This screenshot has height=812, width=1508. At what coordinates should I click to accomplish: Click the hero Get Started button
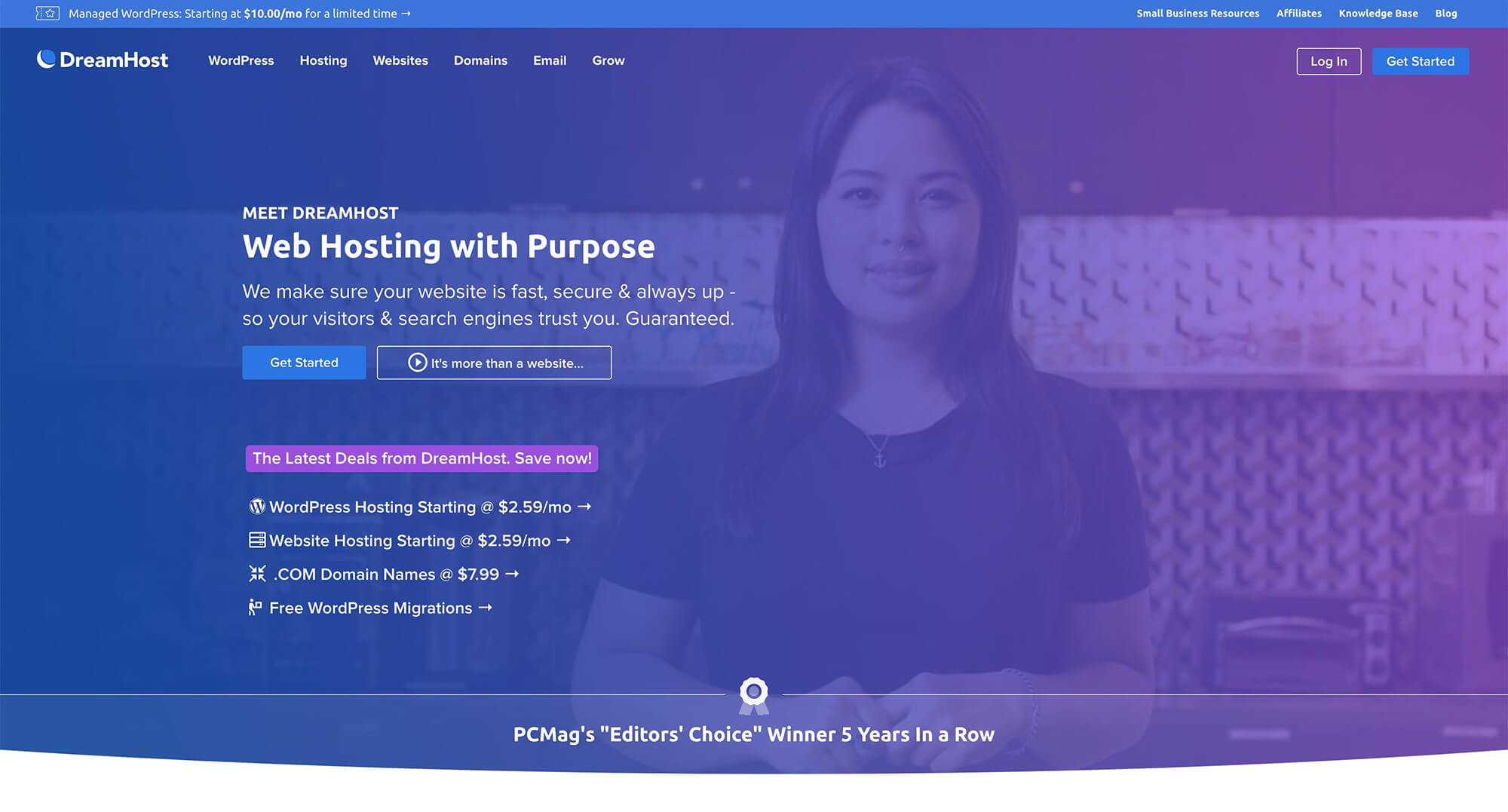tap(304, 363)
